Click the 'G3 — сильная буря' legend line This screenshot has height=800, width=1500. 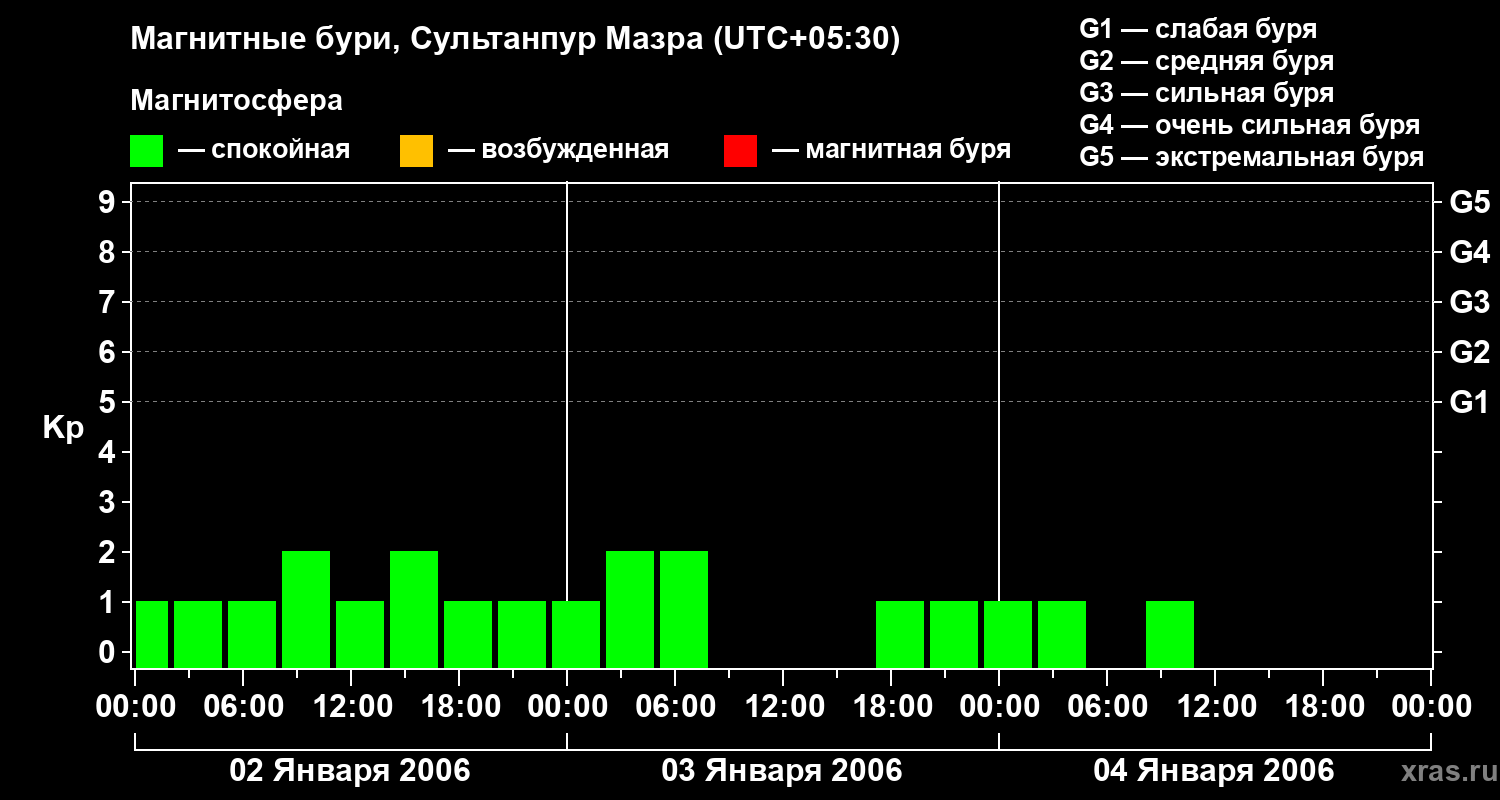(1207, 93)
